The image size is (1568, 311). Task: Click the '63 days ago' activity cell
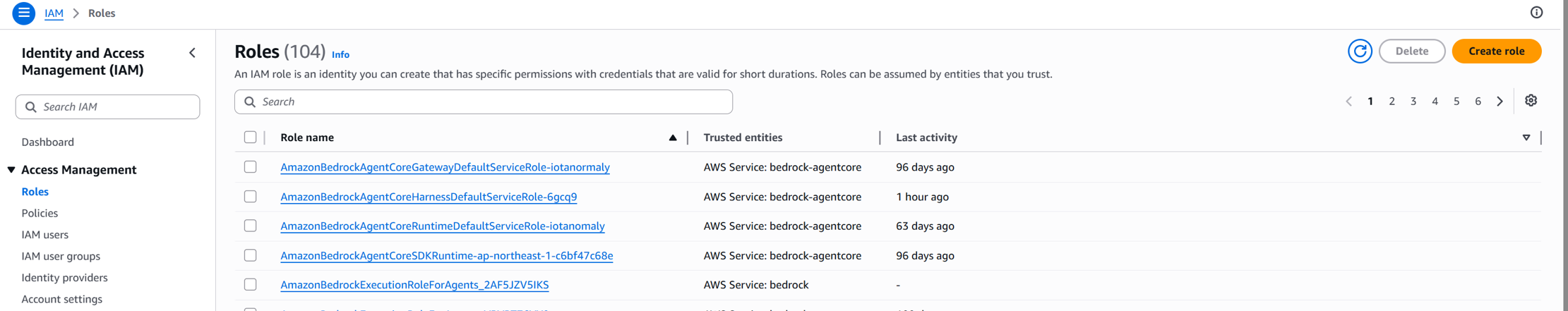tap(925, 226)
